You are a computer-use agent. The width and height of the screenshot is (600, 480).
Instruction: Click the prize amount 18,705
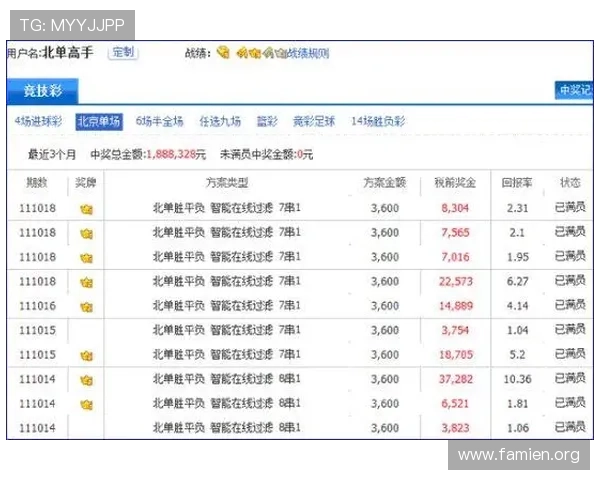click(455, 354)
